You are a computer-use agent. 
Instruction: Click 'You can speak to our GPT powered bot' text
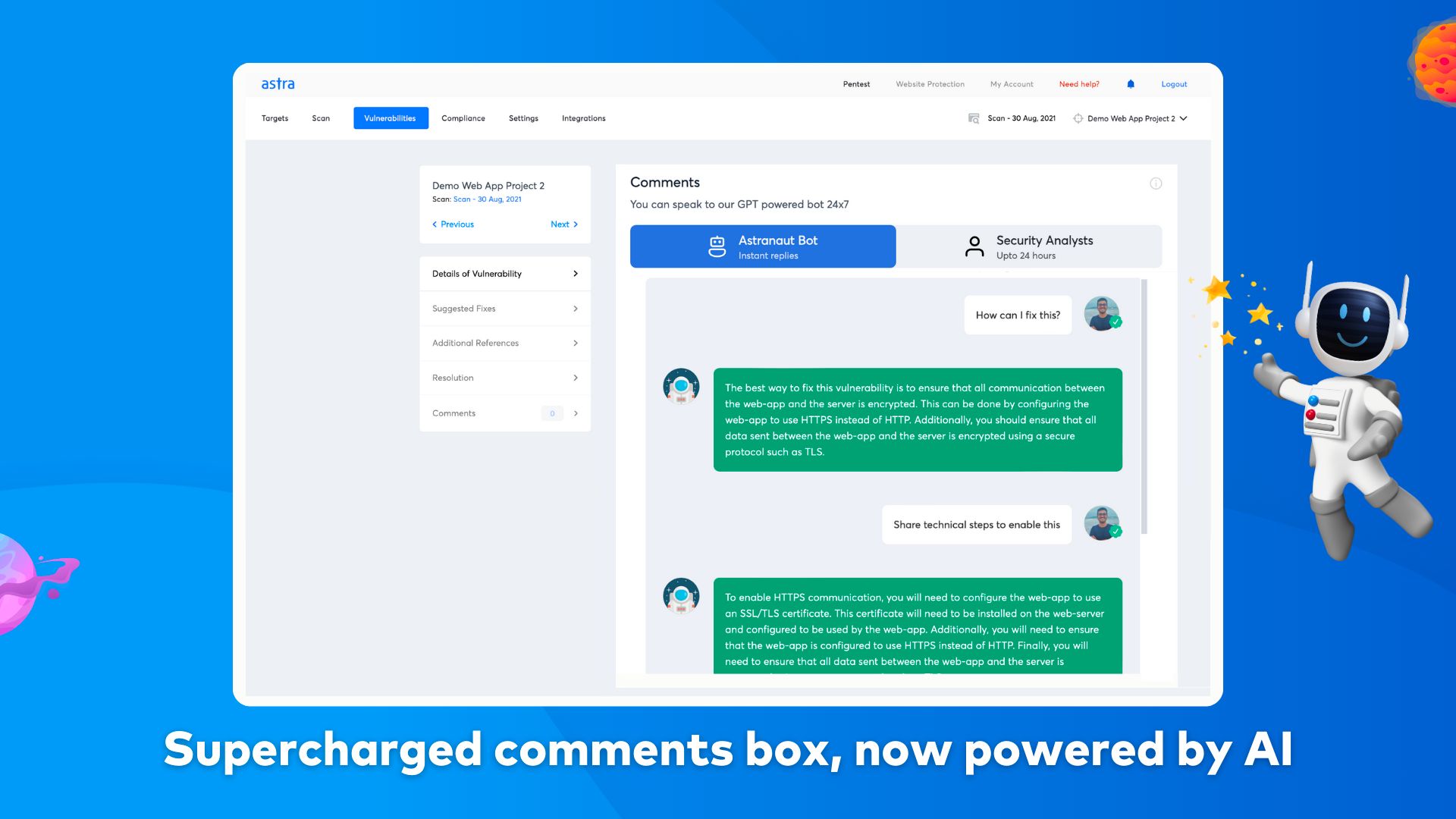coord(739,205)
